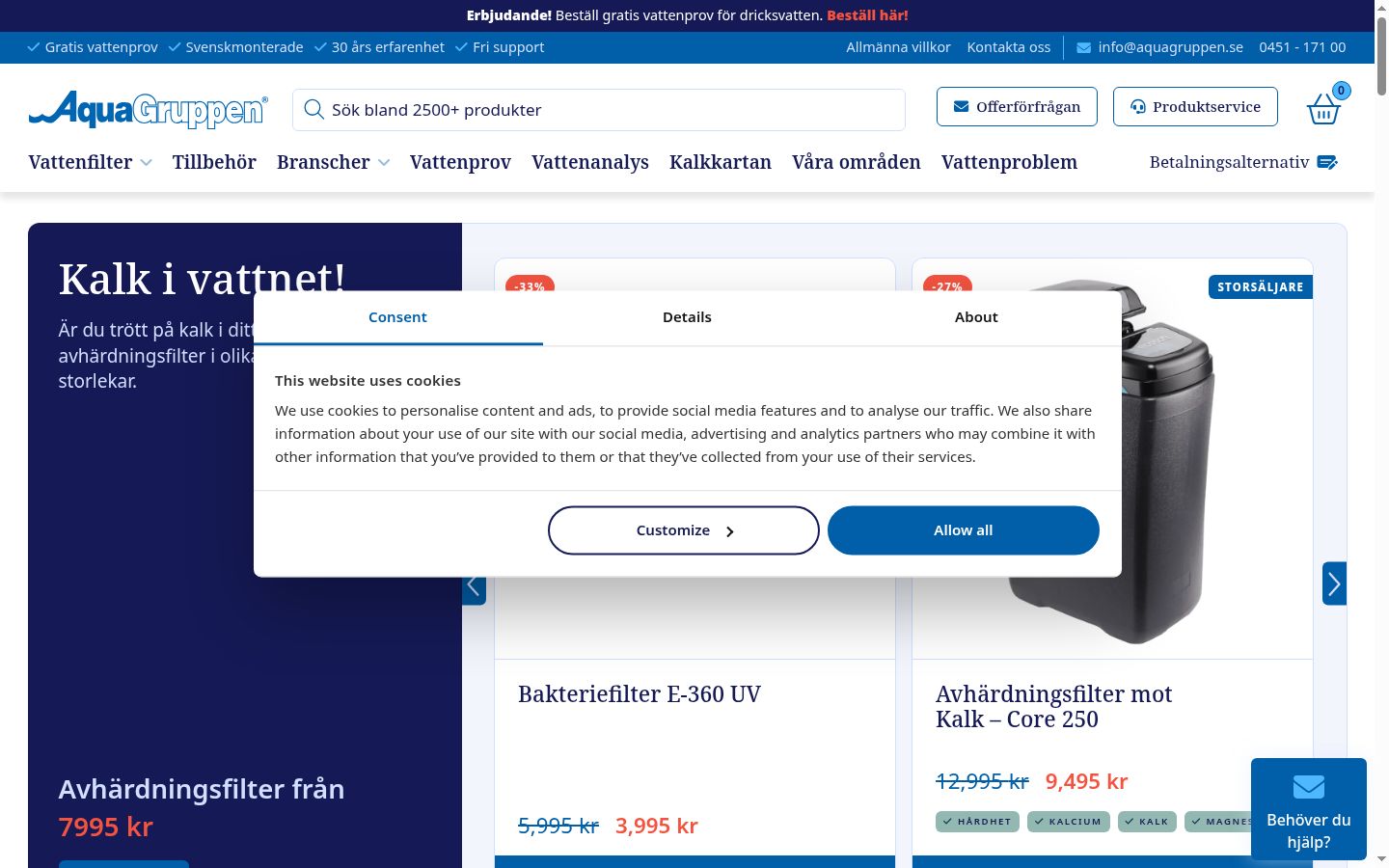The height and width of the screenshot is (868, 1389).
Task: Click Allow all cookies button
Action: click(964, 530)
